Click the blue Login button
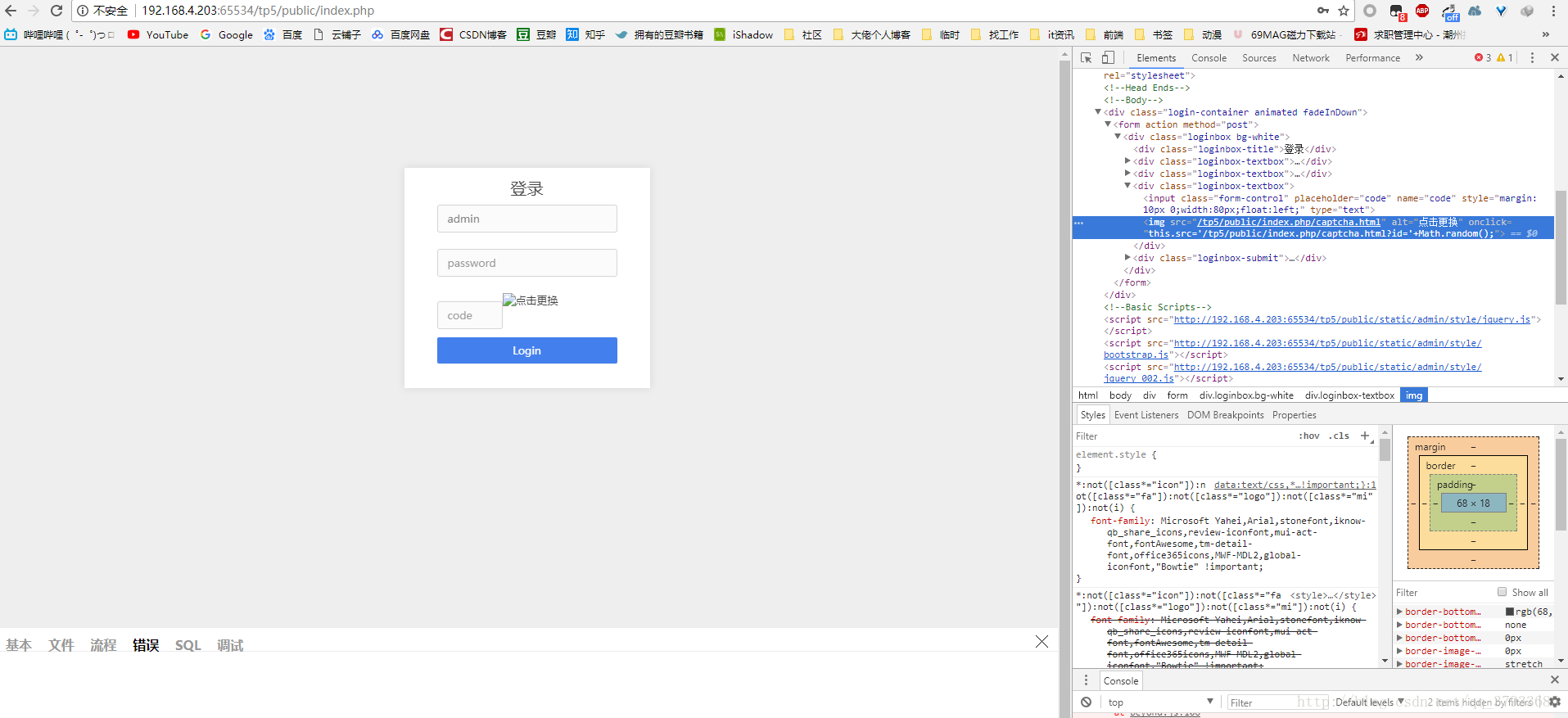Screen dimensions: 1568x718 coord(527,350)
